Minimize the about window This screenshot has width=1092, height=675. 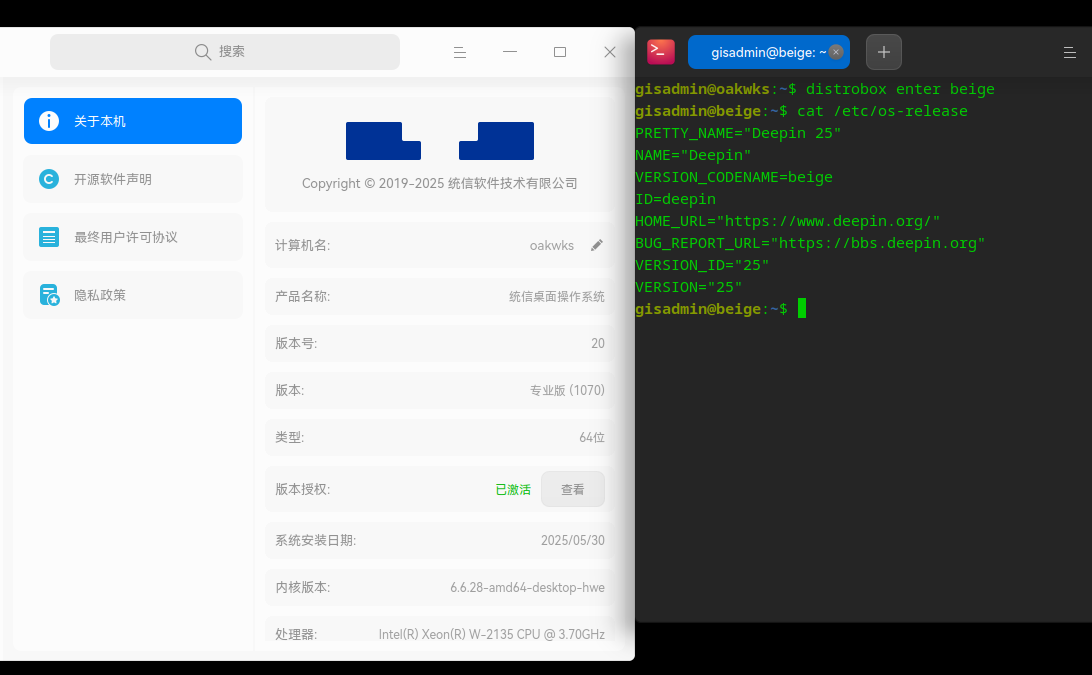tap(510, 52)
